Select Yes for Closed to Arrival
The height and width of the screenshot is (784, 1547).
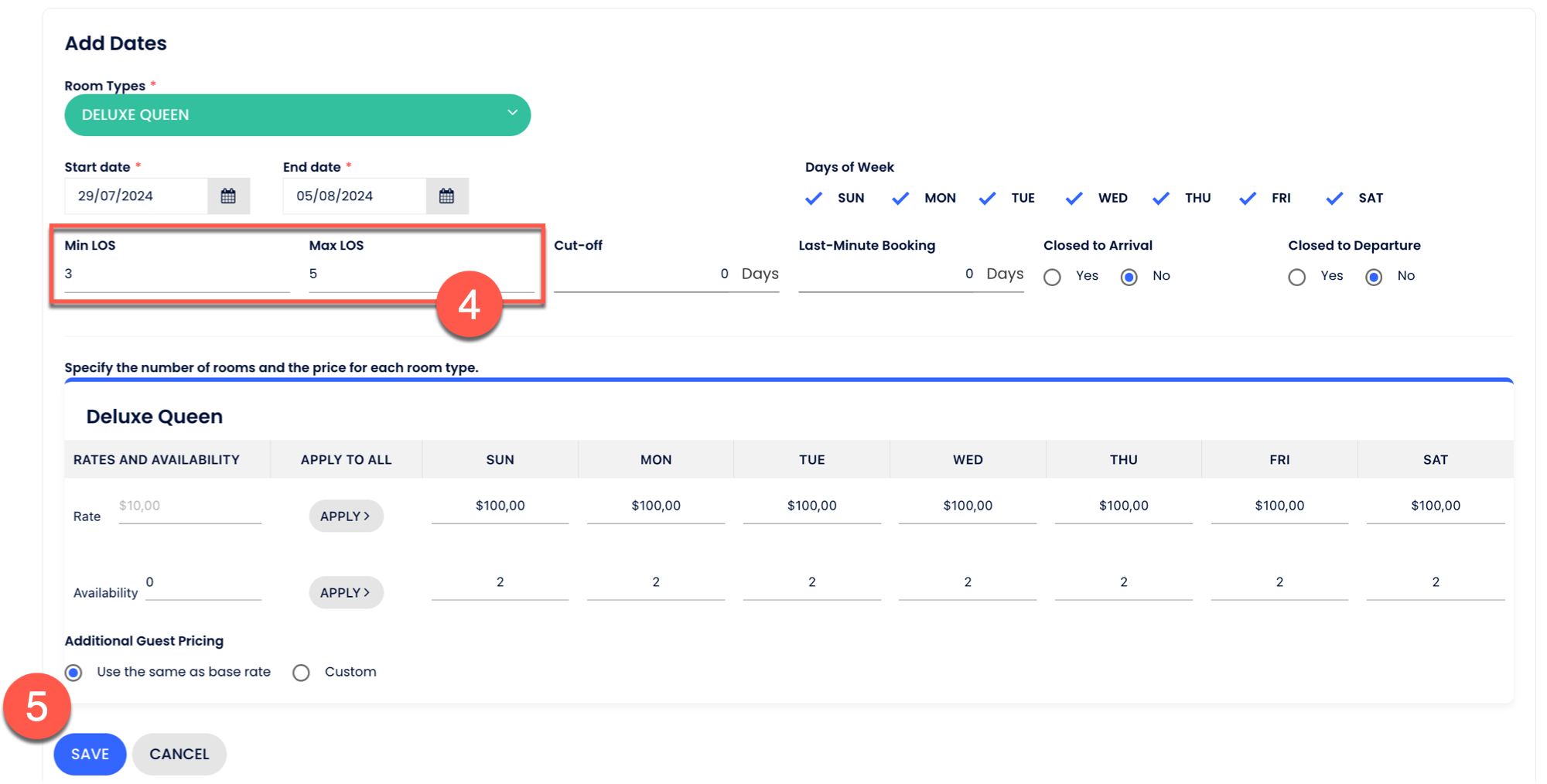click(1052, 277)
